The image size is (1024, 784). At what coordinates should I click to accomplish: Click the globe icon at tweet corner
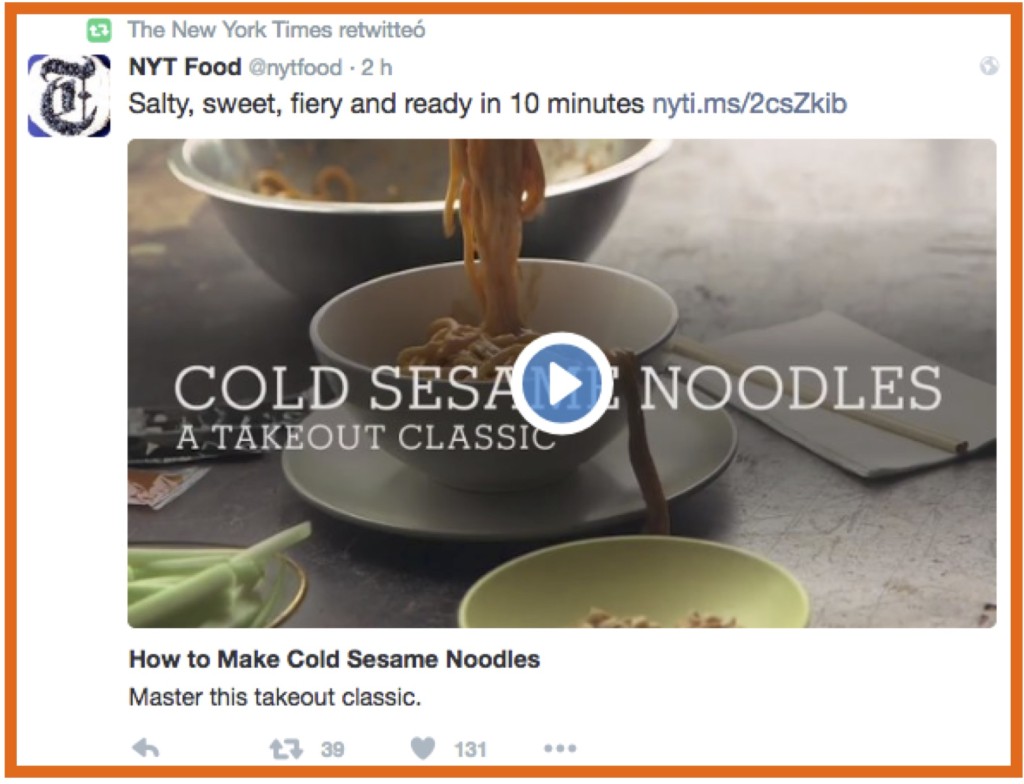coord(989,66)
